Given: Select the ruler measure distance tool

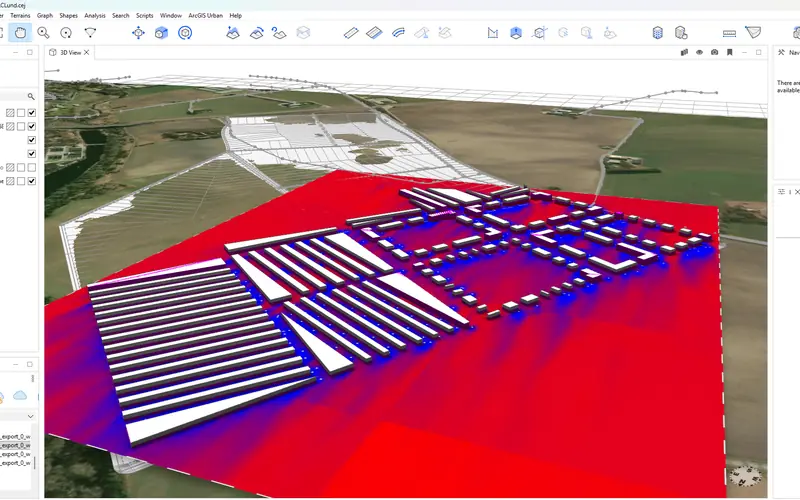Looking at the screenshot, I should click(729, 33).
